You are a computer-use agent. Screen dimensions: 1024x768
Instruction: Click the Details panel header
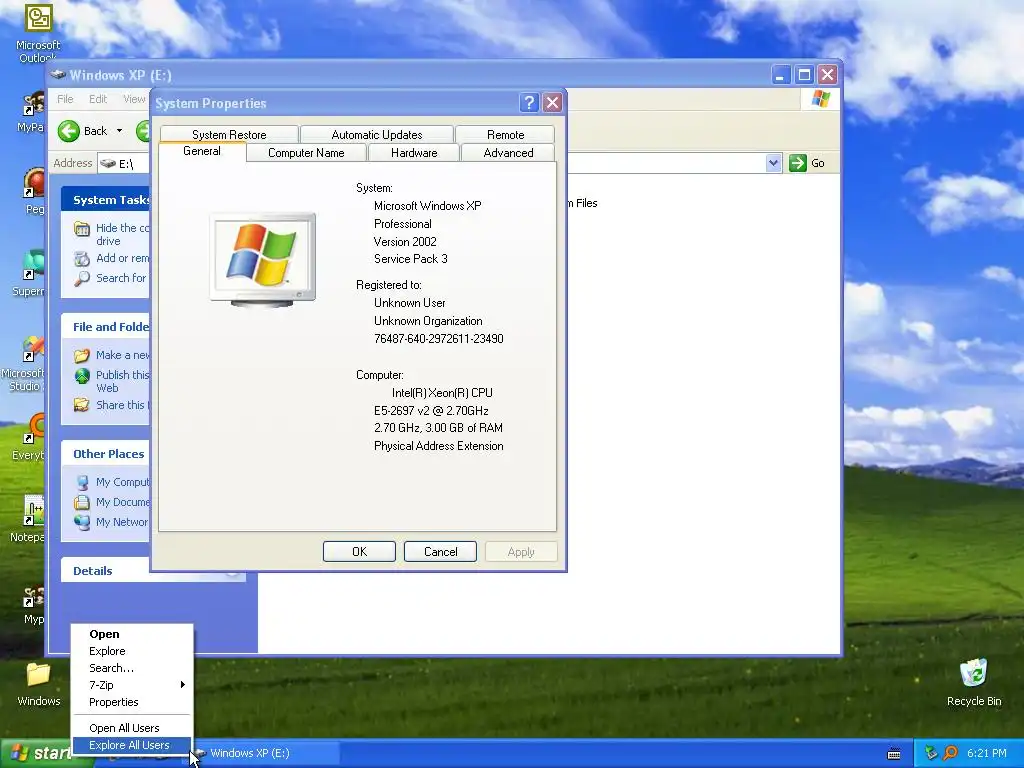pos(153,570)
